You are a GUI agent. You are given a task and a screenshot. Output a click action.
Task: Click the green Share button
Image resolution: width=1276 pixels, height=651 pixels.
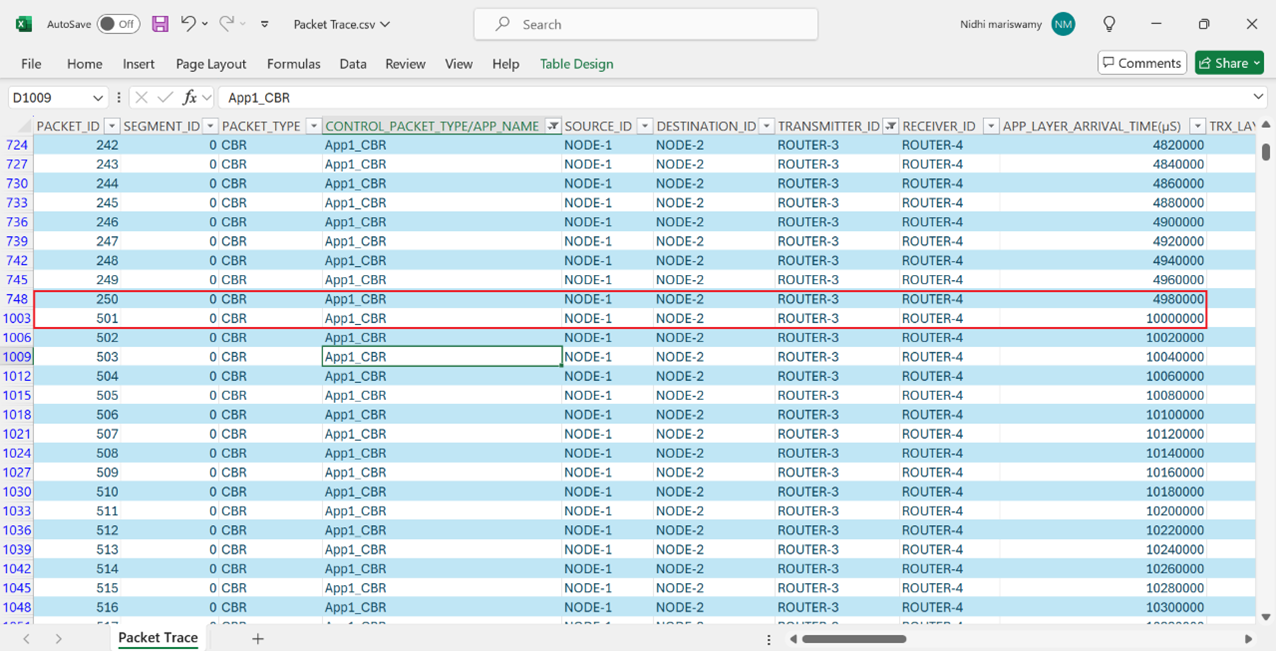(1229, 63)
